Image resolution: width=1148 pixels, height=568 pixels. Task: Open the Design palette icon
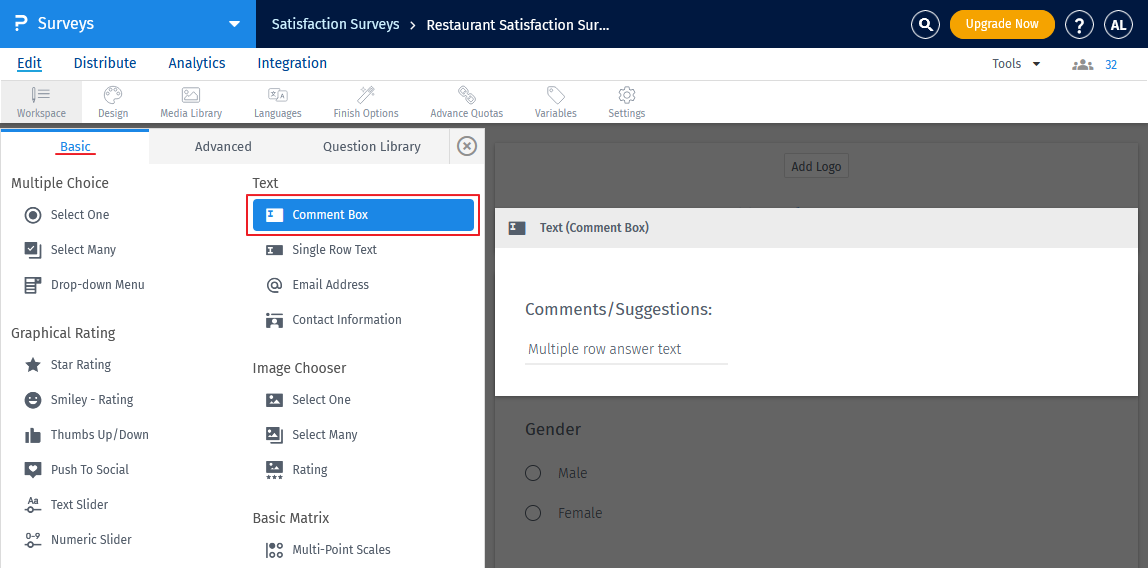click(x=113, y=96)
